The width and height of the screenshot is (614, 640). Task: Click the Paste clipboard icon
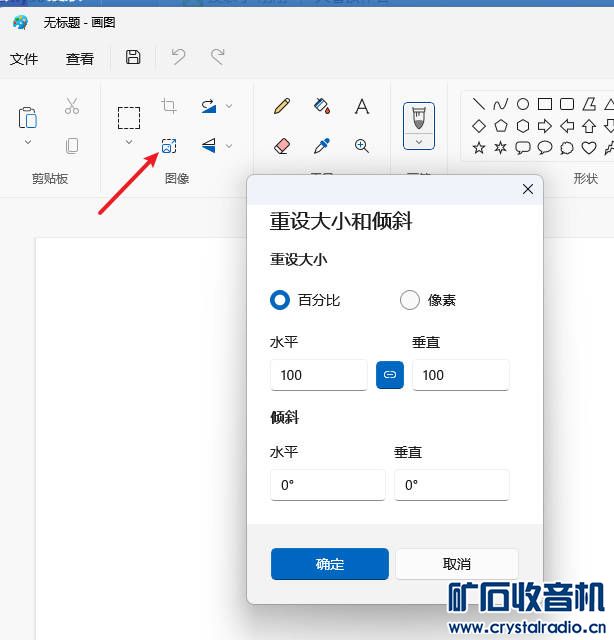click(x=28, y=118)
